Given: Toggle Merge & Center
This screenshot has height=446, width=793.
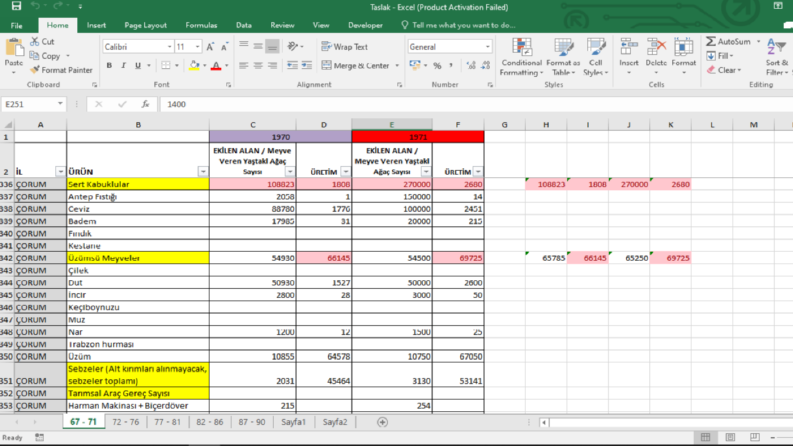Looking at the screenshot, I should coord(356,65).
